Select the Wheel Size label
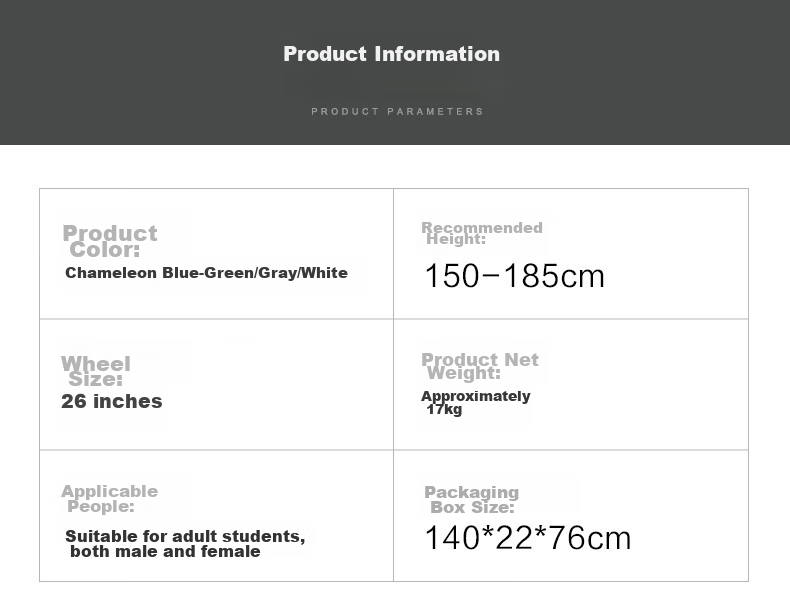The image size is (790, 615). [96, 371]
